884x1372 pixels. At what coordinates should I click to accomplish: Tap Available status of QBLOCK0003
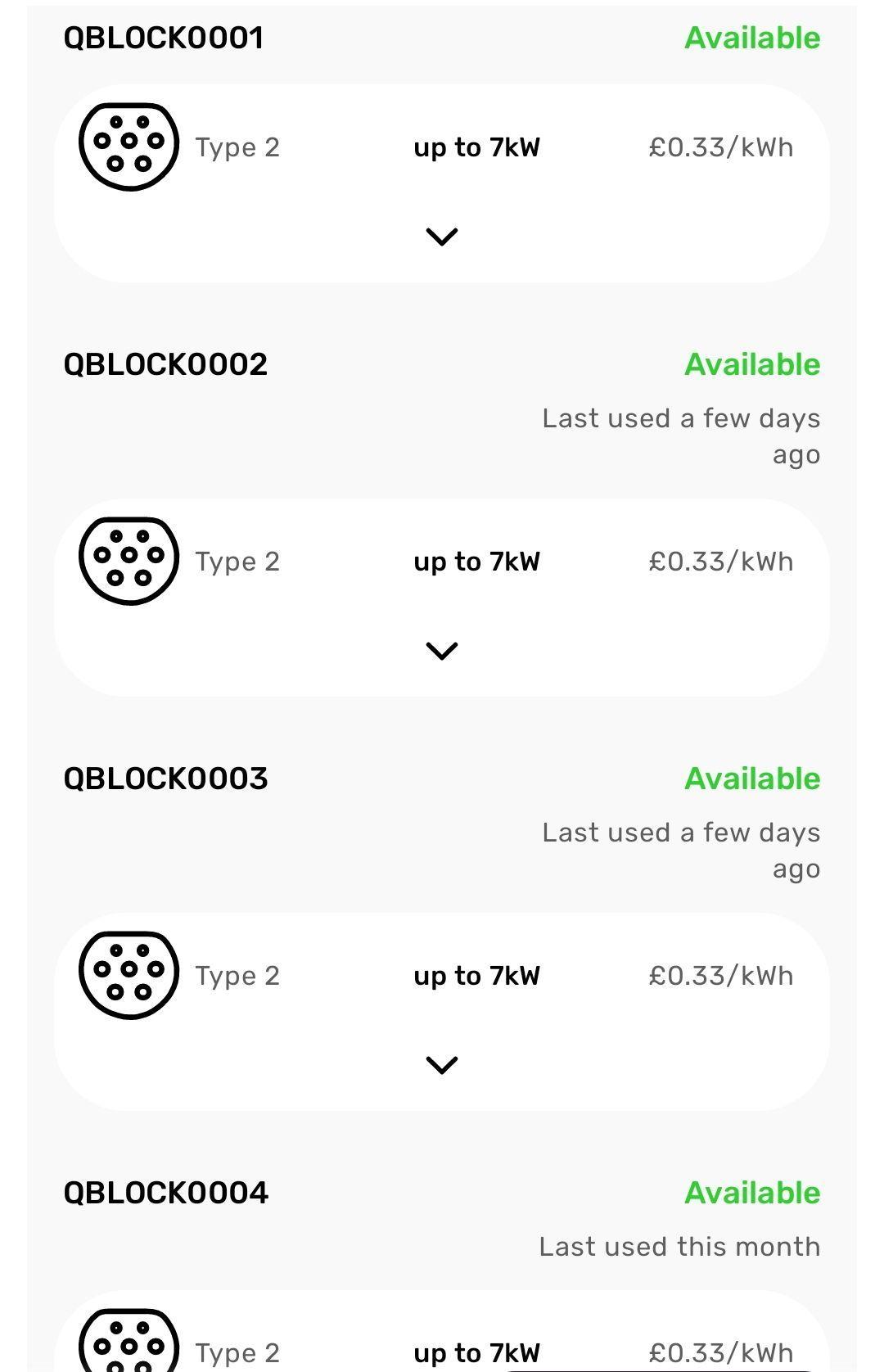pyautogui.click(x=752, y=779)
